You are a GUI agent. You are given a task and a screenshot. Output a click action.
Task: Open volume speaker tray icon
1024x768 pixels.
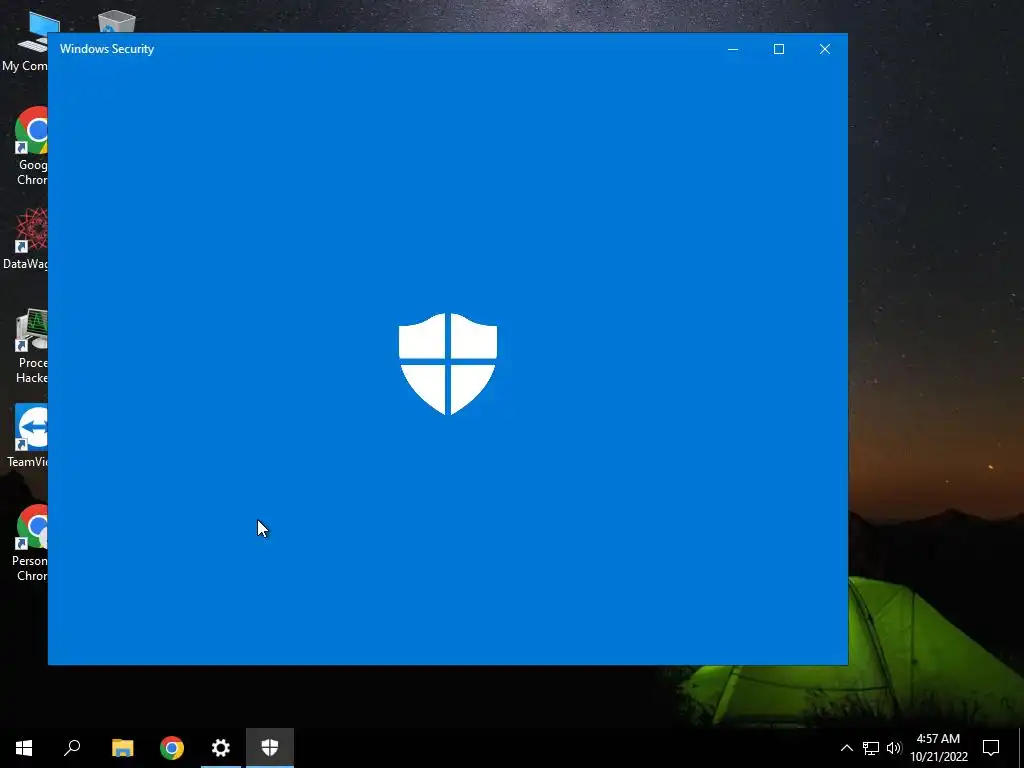click(x=894, y=748)
